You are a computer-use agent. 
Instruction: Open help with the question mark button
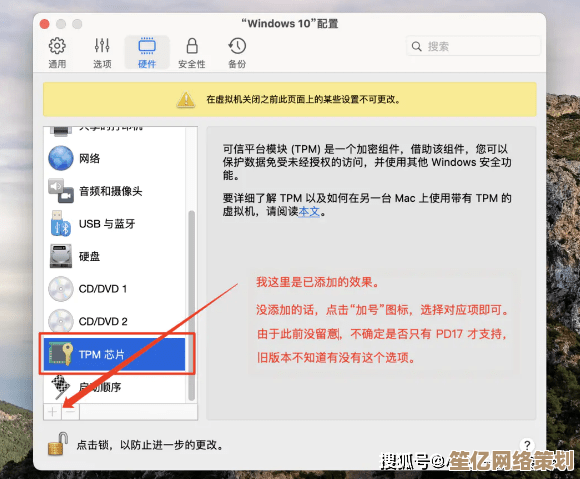pyautogui.click(x=527, y=445)
